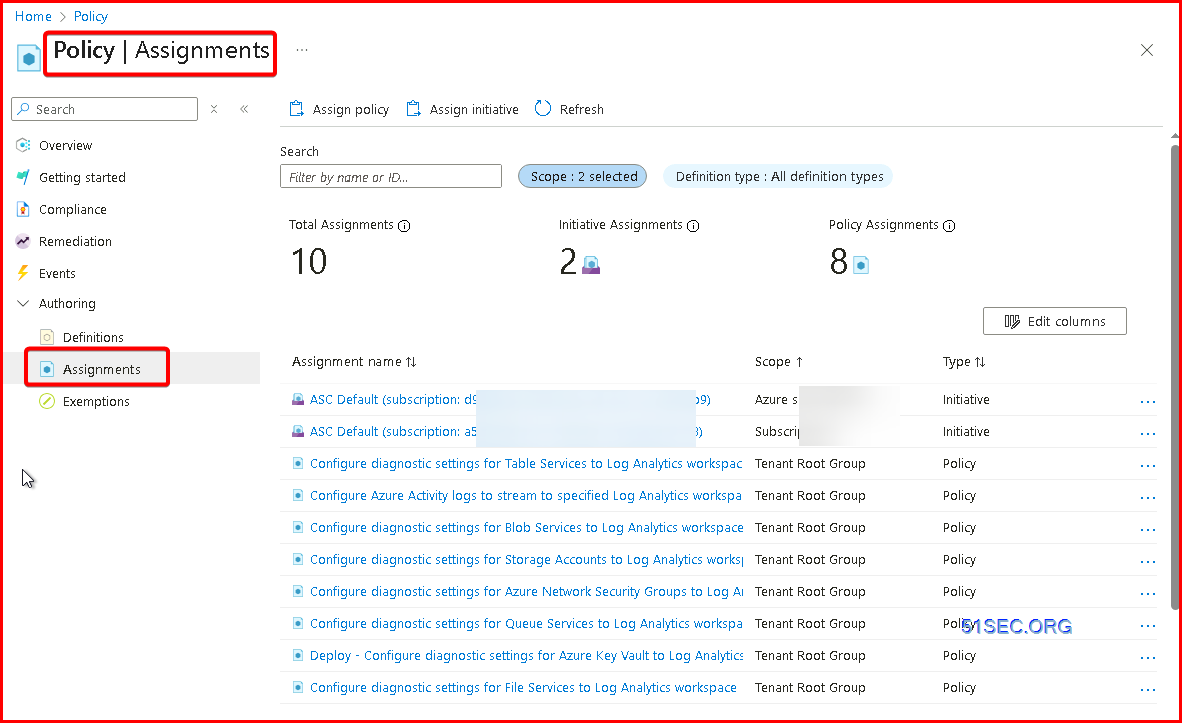Open the ellipsis menu for Storage Accounts row
This screenshot has height=723, width=1182.
click(x=1147, y=562)
